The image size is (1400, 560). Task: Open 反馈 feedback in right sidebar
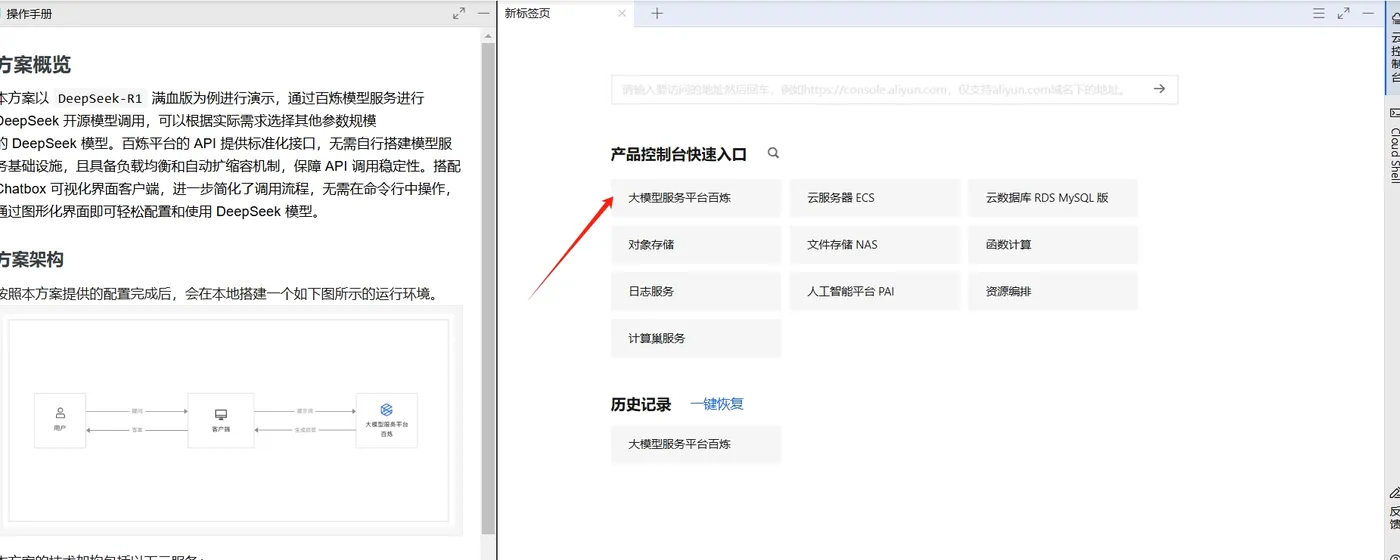tap(1395, 510)
